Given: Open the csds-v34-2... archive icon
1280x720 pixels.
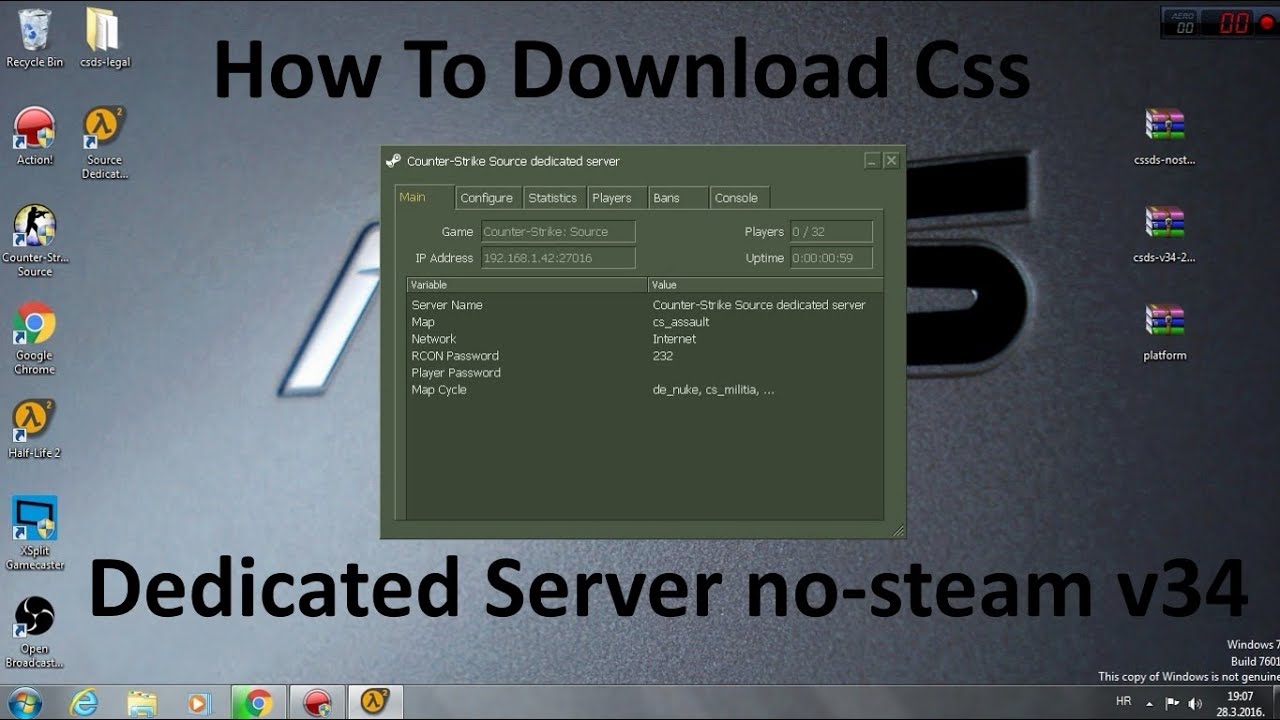Looking at the screenshot, I should click(1165, 234).
